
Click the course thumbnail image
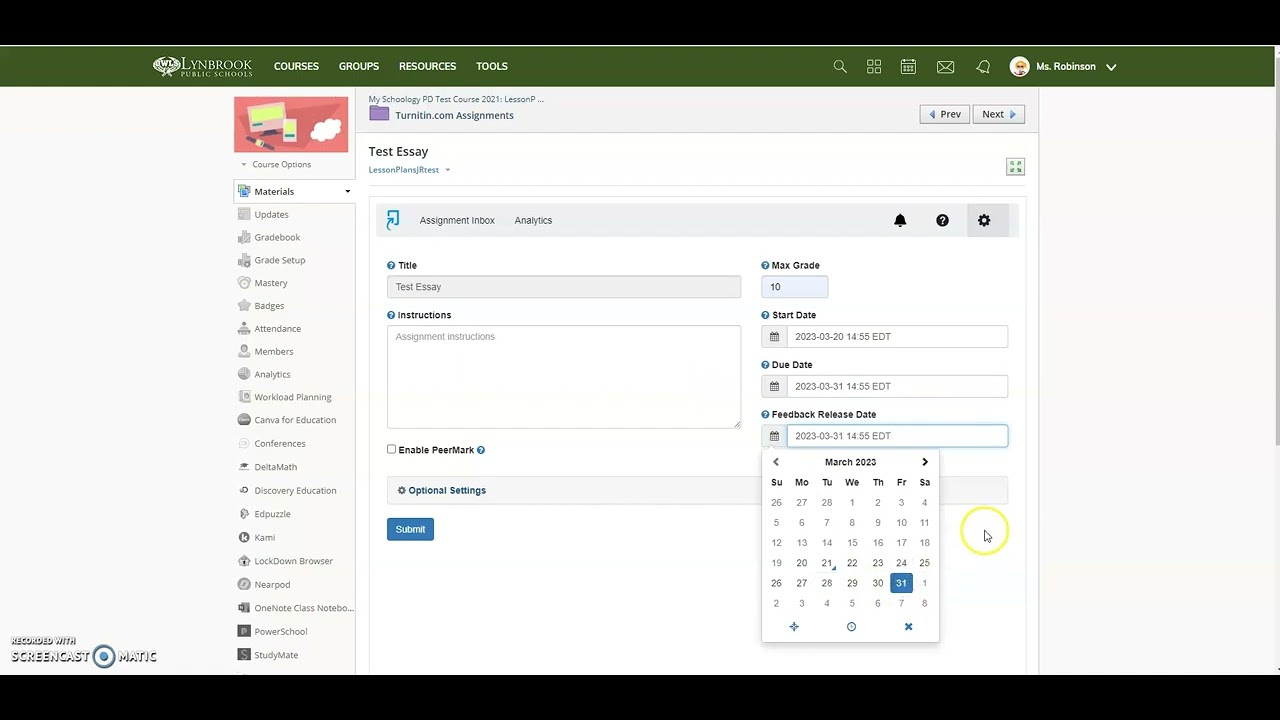pyautogui.click(x=291, y=124)
